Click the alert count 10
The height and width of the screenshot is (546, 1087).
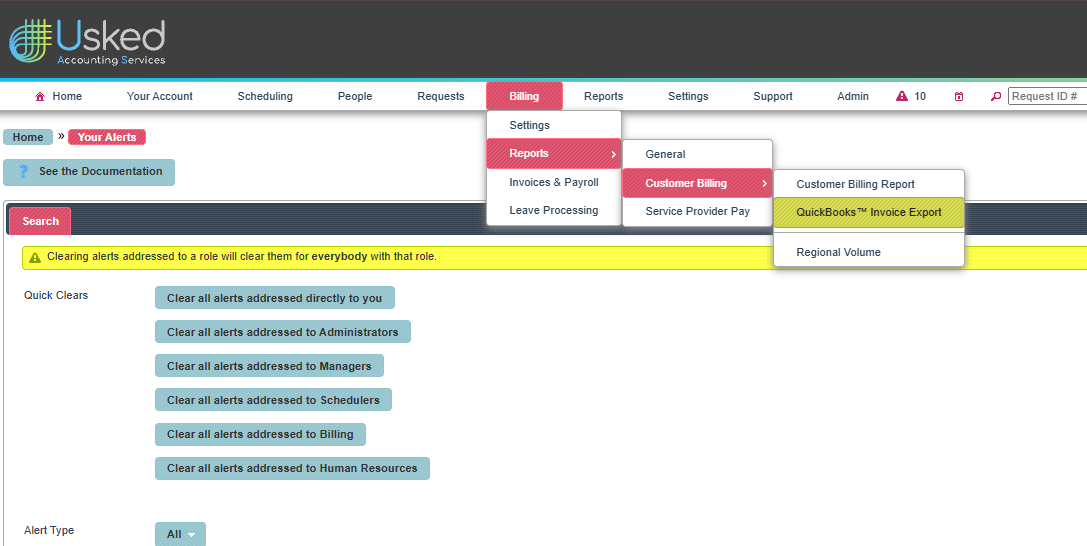[x=920, y=96]
